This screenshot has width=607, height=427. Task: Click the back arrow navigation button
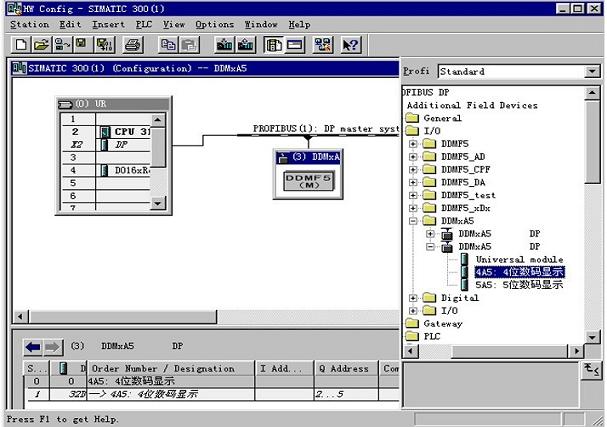point(32,347)
